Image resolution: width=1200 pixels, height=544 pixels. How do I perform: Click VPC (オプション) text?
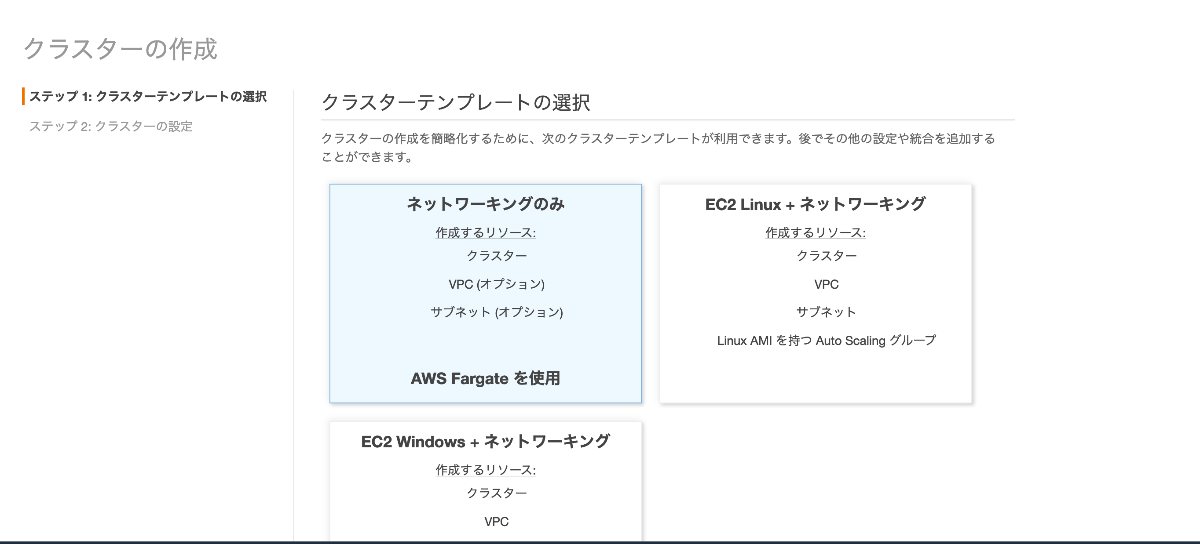(x=497, y=284)
